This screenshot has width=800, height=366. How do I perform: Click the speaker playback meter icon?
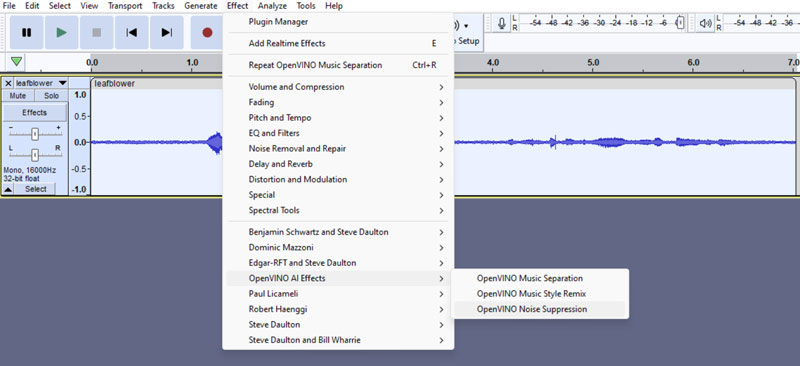(x=706, y=23)
